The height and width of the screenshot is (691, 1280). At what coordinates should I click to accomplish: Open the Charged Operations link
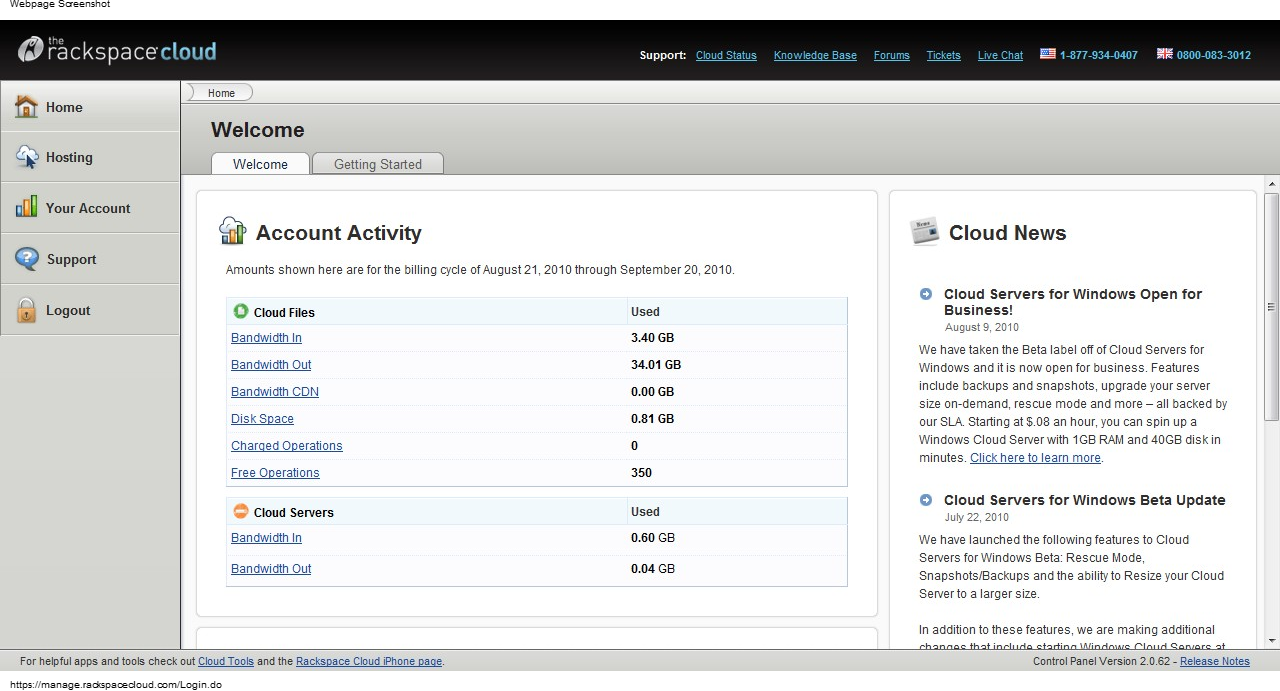(287, 446)
